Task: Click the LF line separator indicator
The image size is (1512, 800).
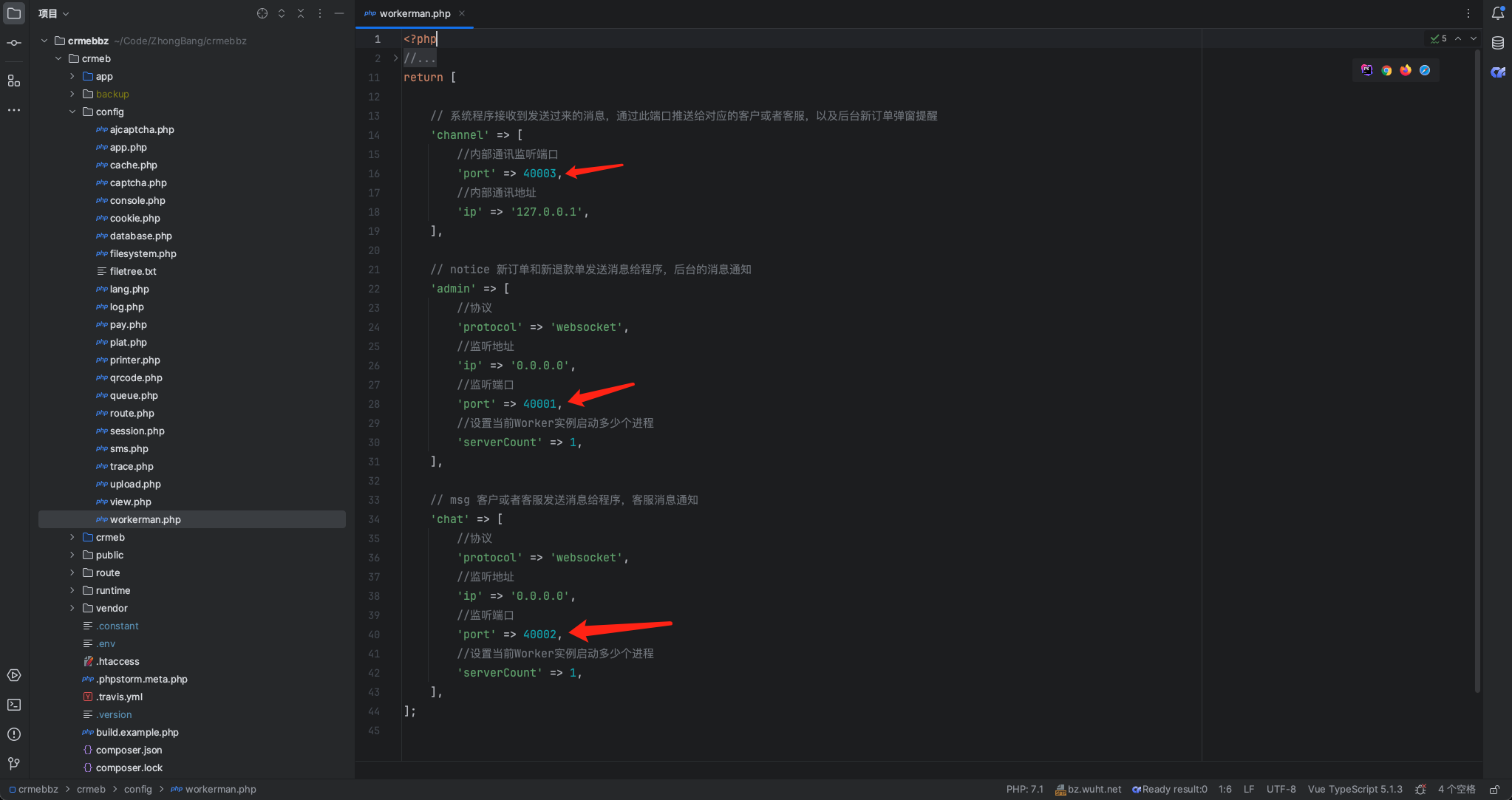Action: [x=1249, y=789]
